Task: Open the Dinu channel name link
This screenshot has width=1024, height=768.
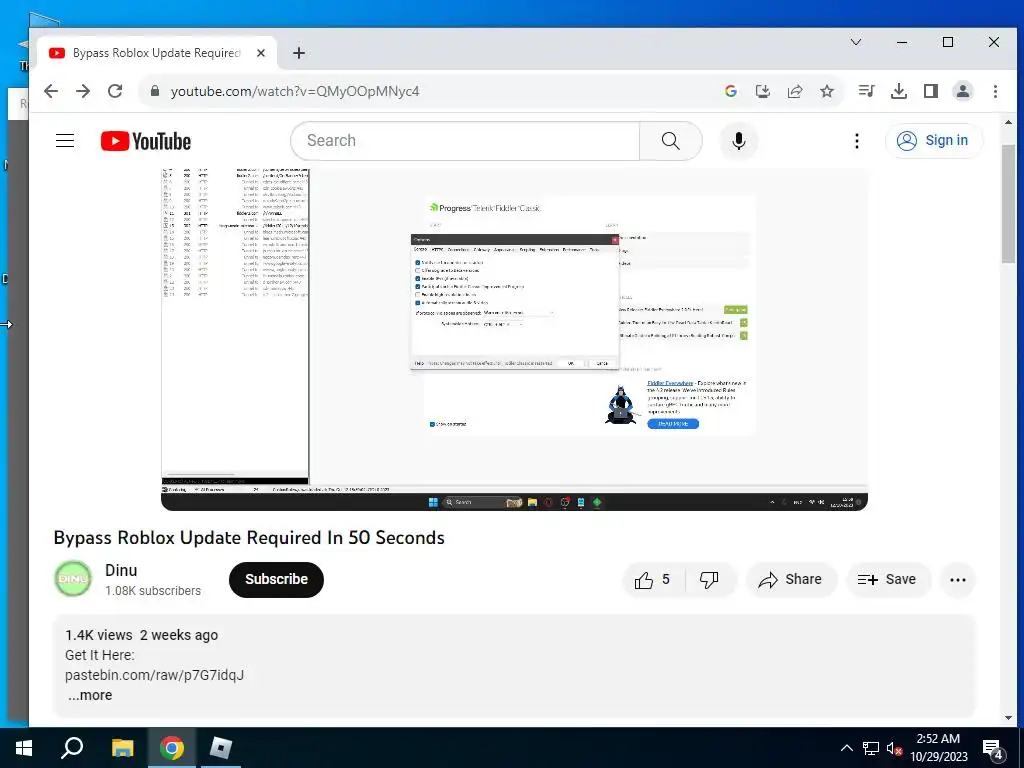Action: [x=121, y=570]
